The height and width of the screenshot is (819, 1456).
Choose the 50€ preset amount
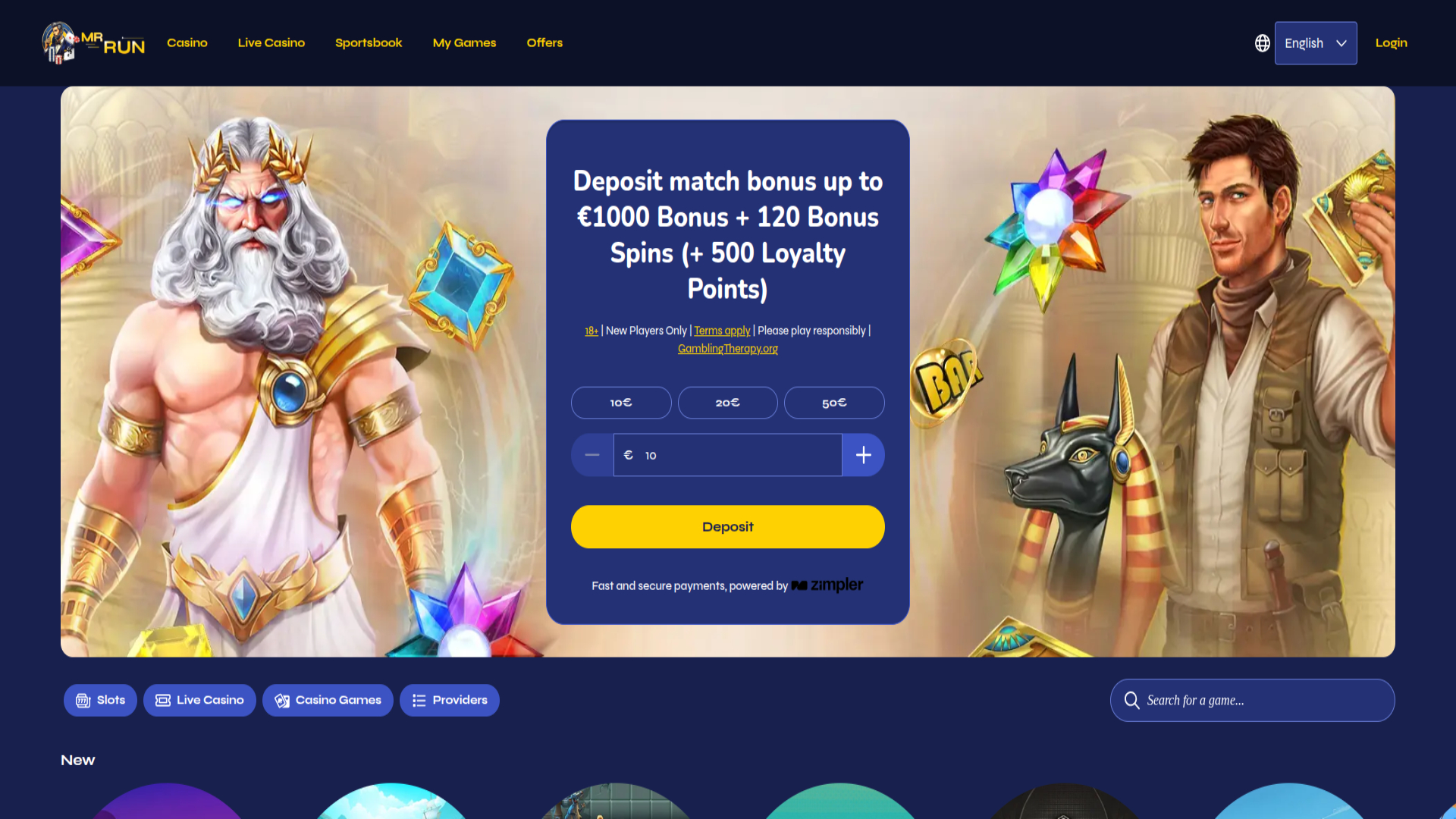(x=834, y=403)
